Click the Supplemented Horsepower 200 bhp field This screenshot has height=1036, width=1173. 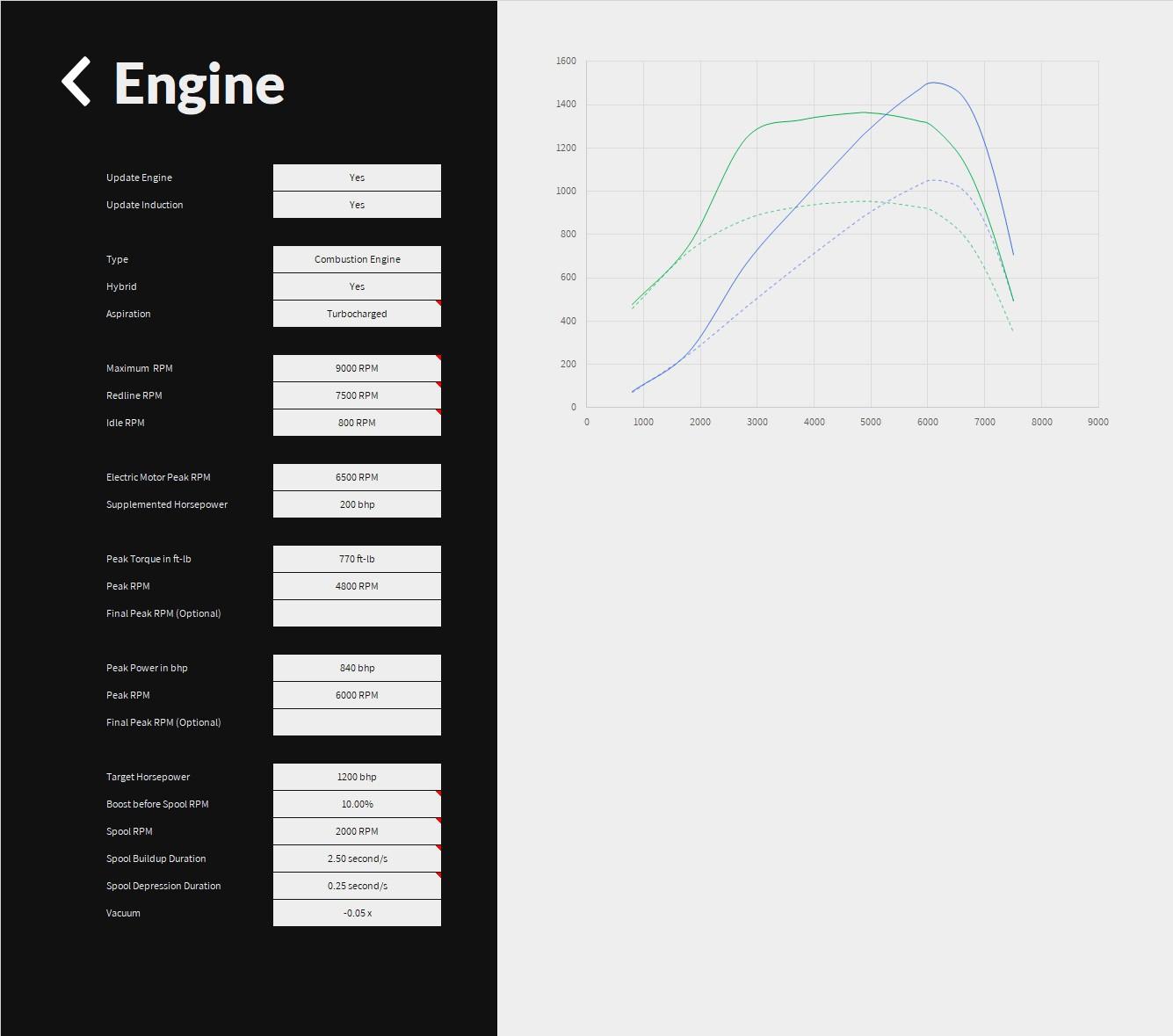click(x=357, y=504)
